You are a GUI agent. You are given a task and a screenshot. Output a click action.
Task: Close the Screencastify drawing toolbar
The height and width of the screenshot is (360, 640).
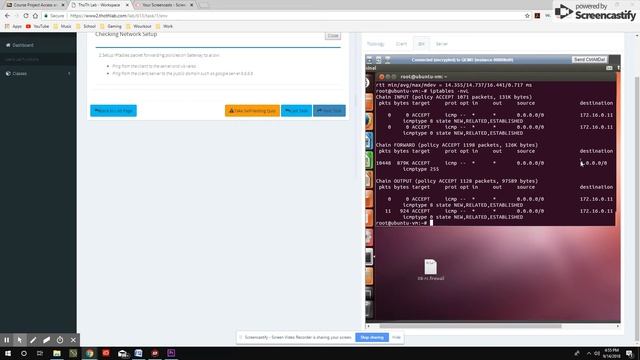pos(73,340)
